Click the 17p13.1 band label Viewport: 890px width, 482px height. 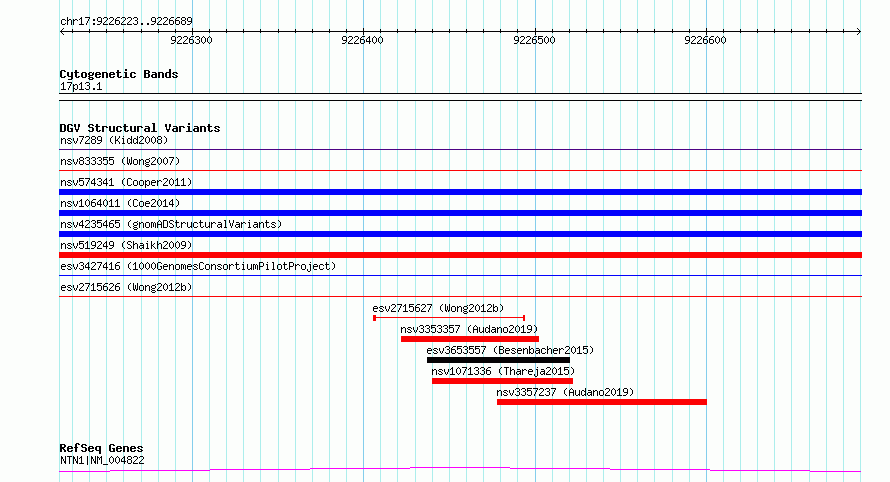pos(81,86)
